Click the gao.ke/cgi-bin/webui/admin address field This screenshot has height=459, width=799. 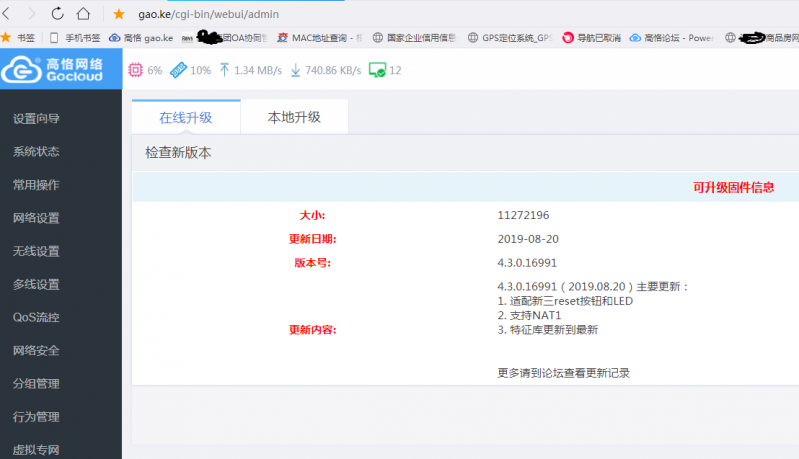click(208, 14)
